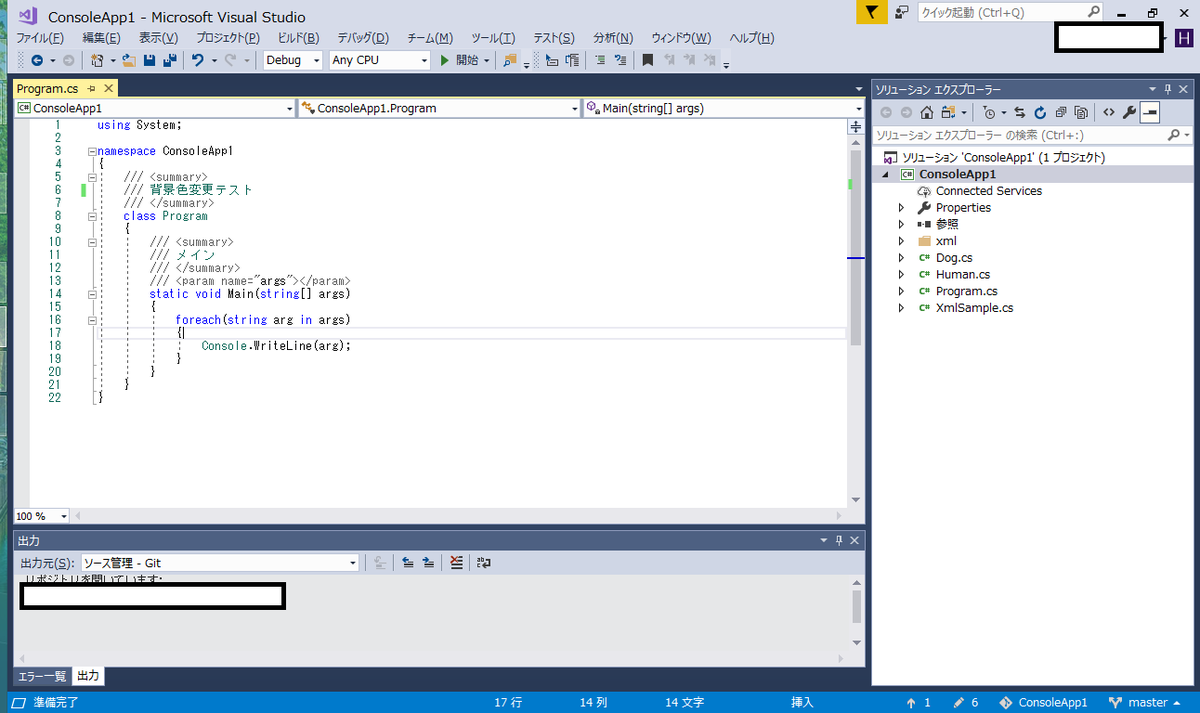Collapse the Main method code region
This screenshot has height=713, width=1200.
click(91, 294)
